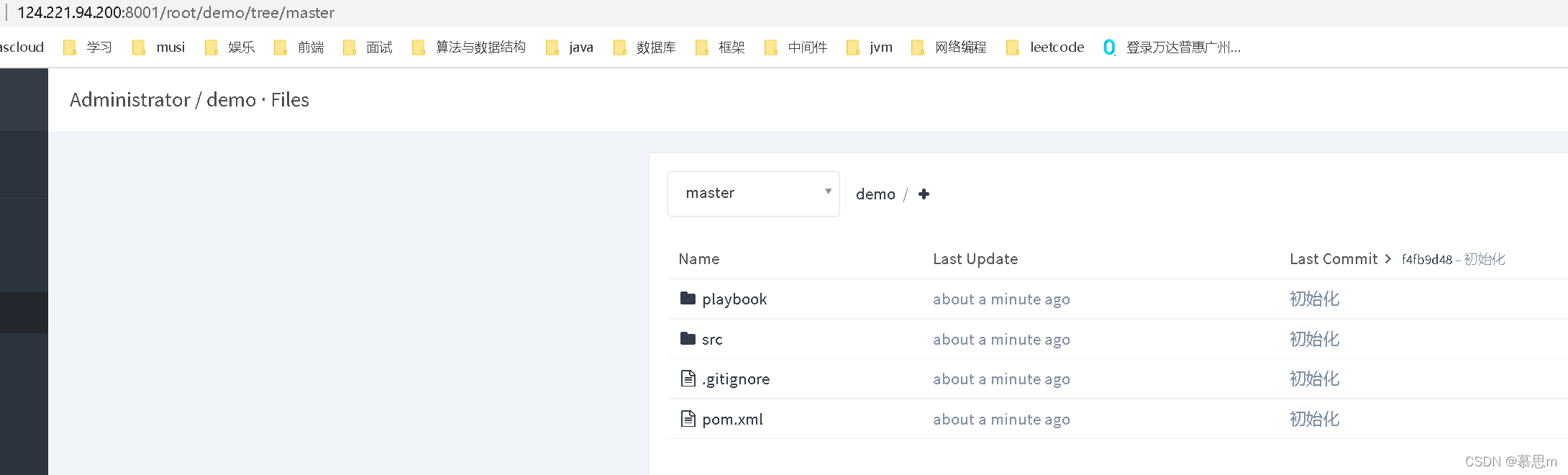Open the leetcode bookmark folder
Image resolution: width=1568 pixels, height=475 pixels.
click(1045, 47)
